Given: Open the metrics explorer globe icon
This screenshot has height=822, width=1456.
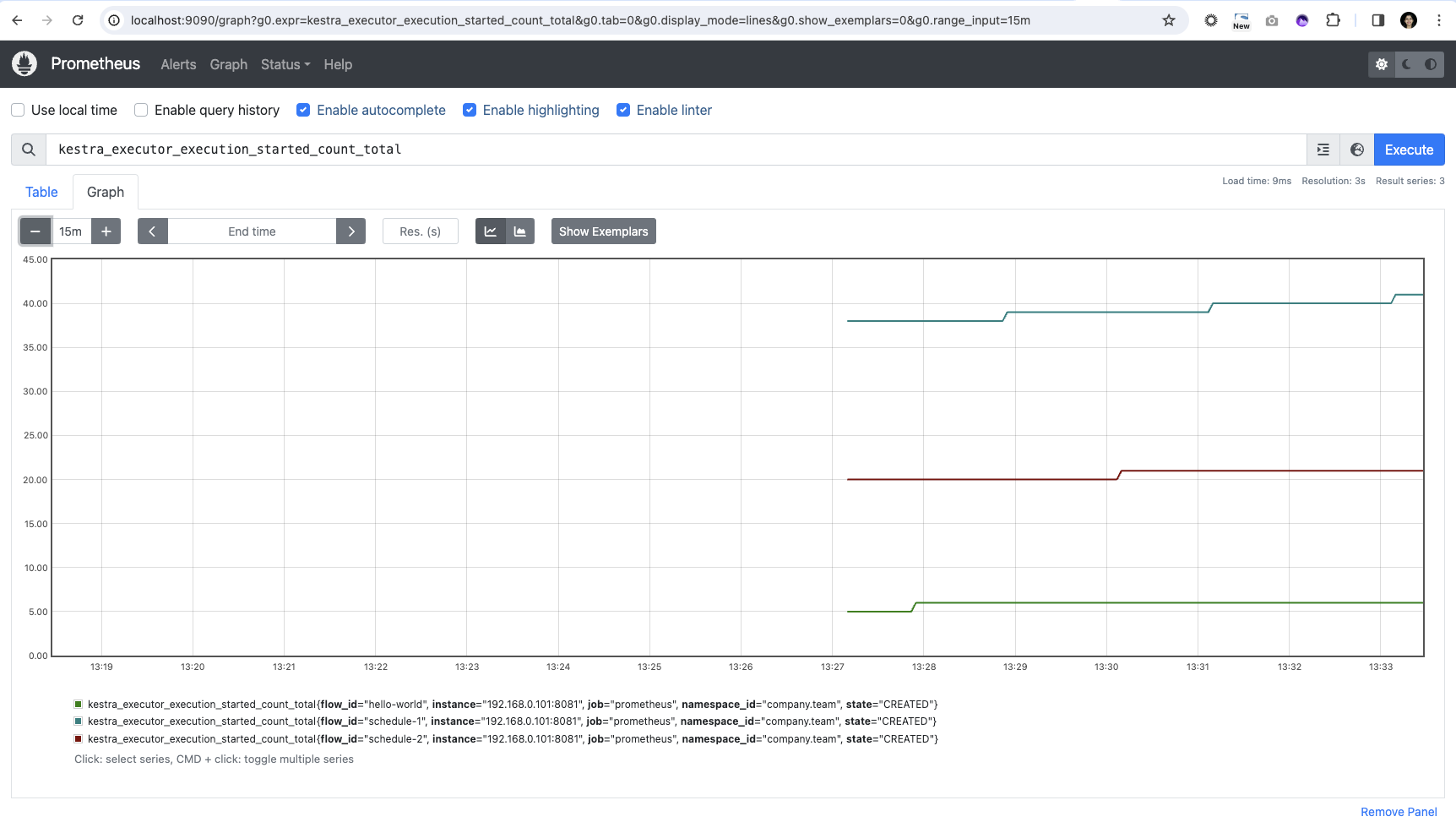Looking at the screenshot, I should (x=1357, y=150).
